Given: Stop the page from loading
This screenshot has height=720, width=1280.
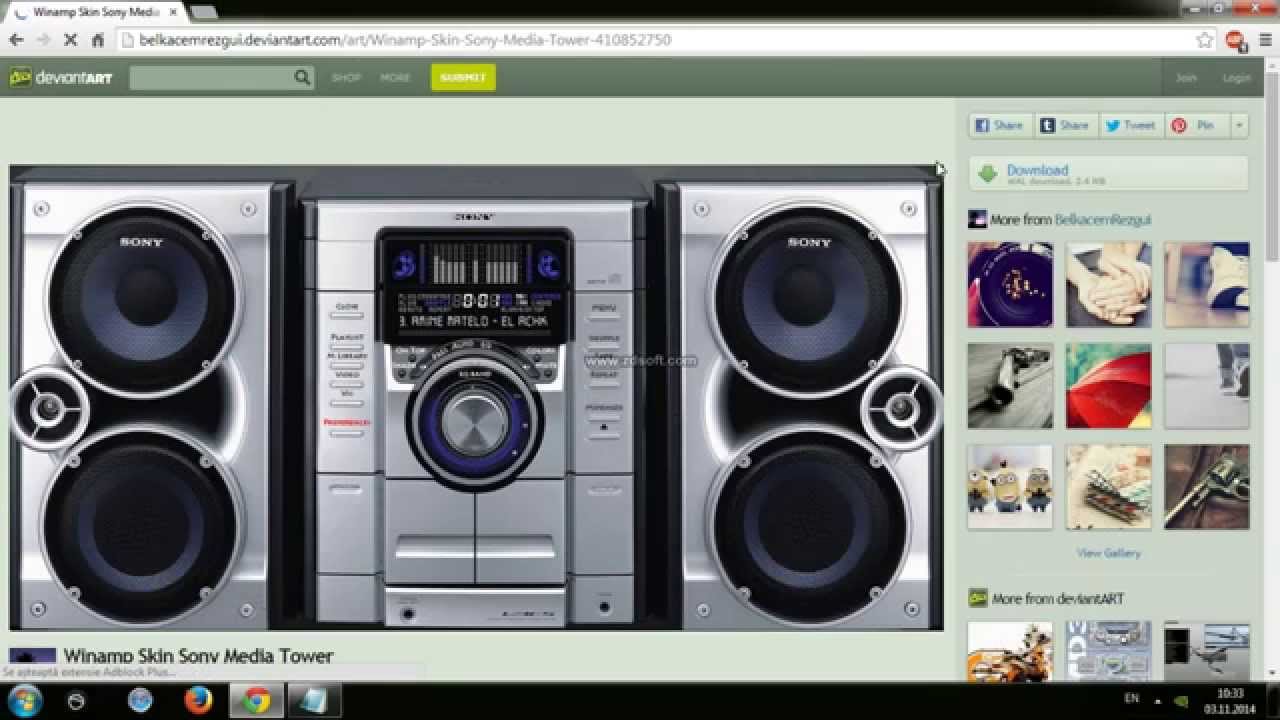Looking at the screenshot, I should click(x=70, y=40).
